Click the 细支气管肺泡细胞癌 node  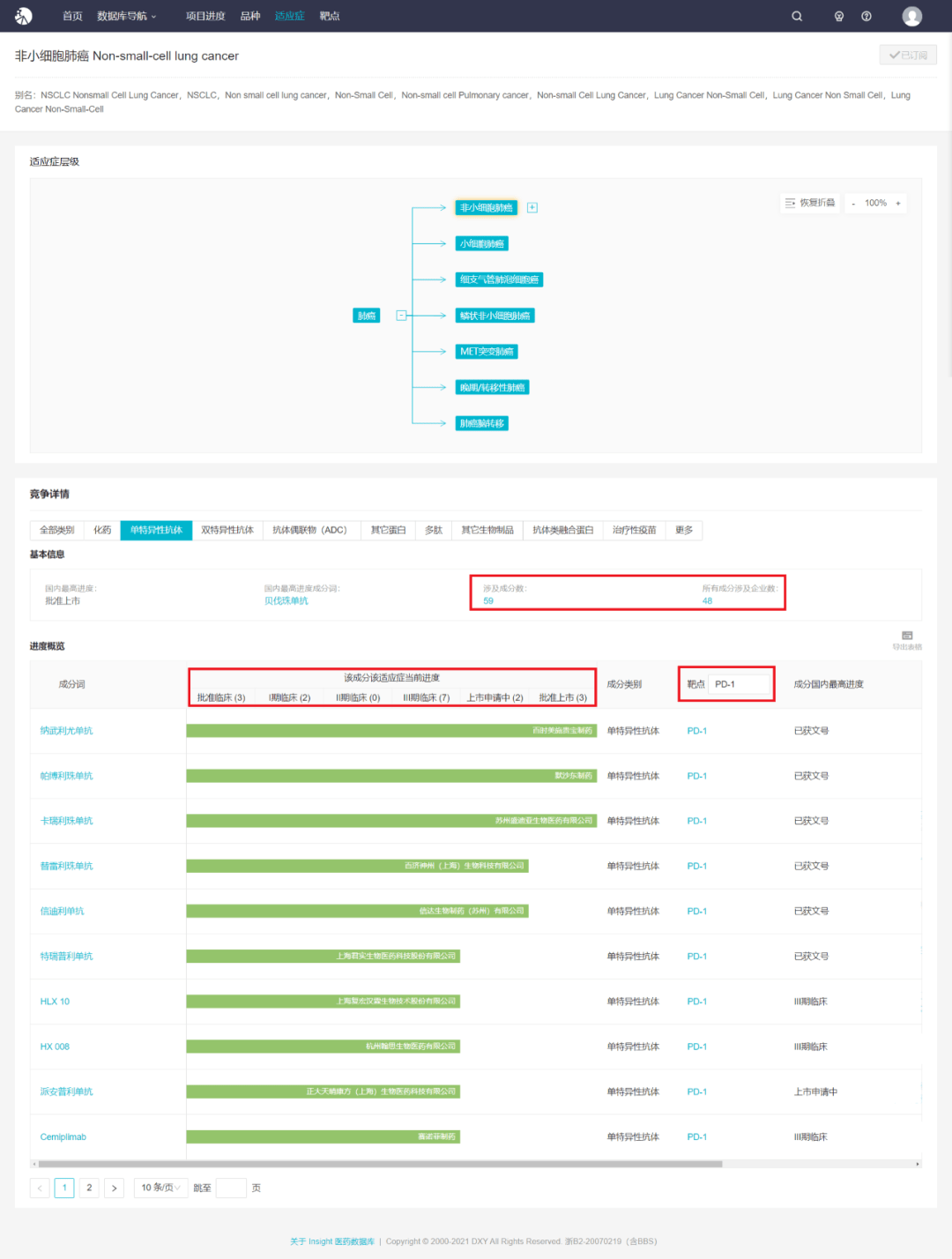click(499, 279)
